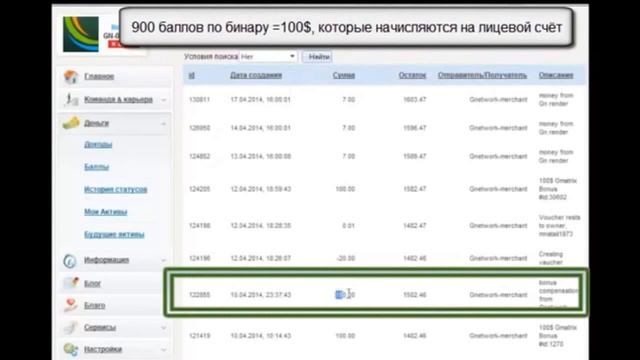Image resolution: width=640 pixels, height=360 pixels.
Task: Click the date 10.04.2014, 23:37:43
Action: 260,295
